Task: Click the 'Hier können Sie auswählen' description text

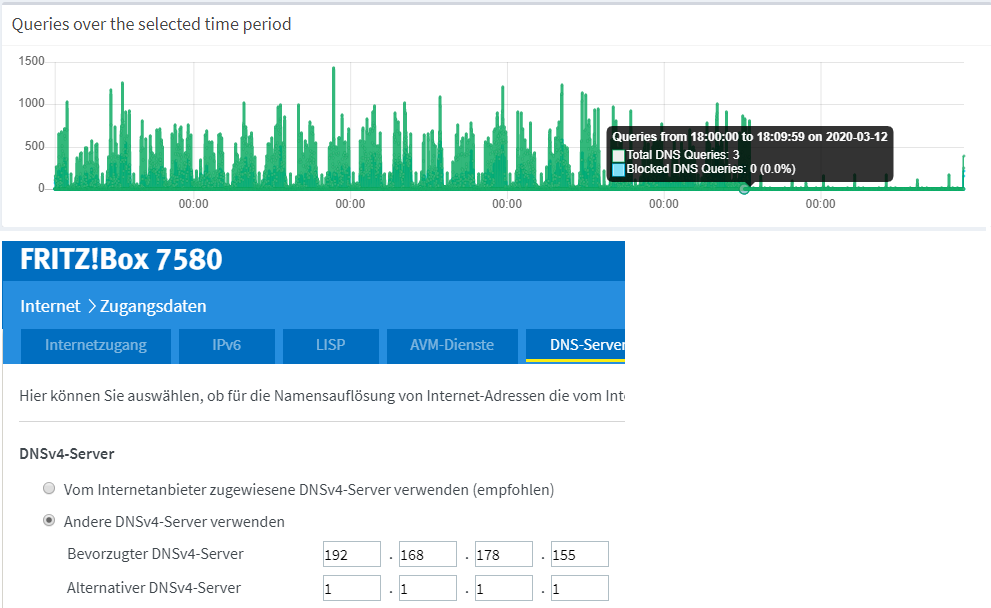Action: 322,396
